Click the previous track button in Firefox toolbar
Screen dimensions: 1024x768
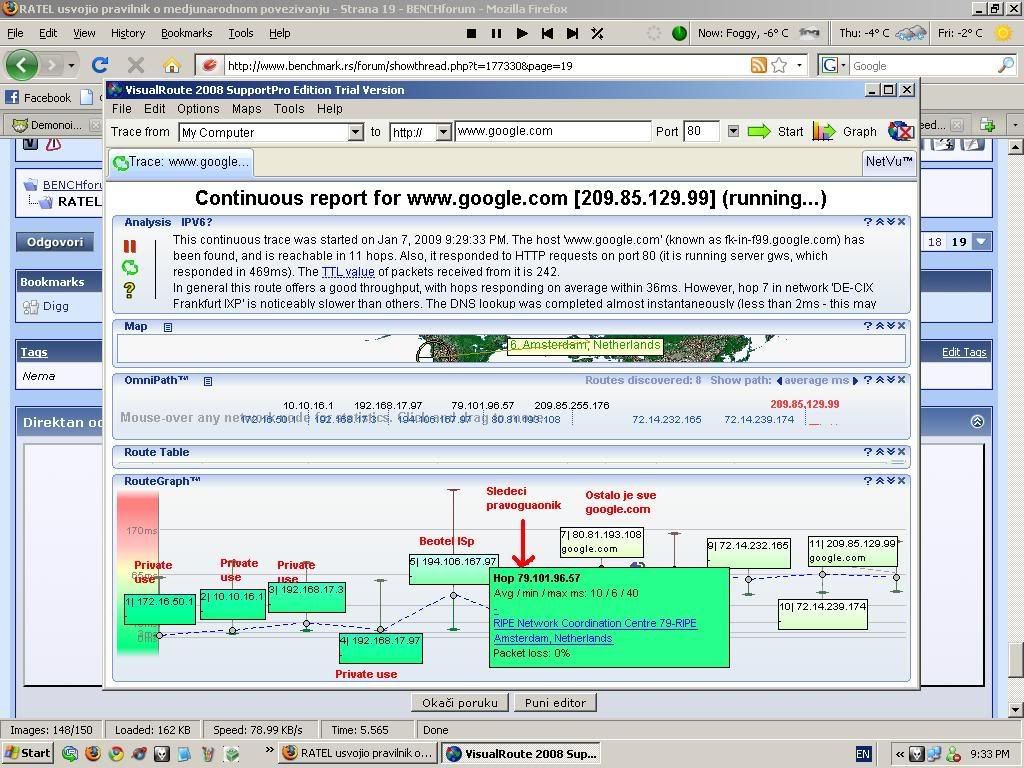547,33
